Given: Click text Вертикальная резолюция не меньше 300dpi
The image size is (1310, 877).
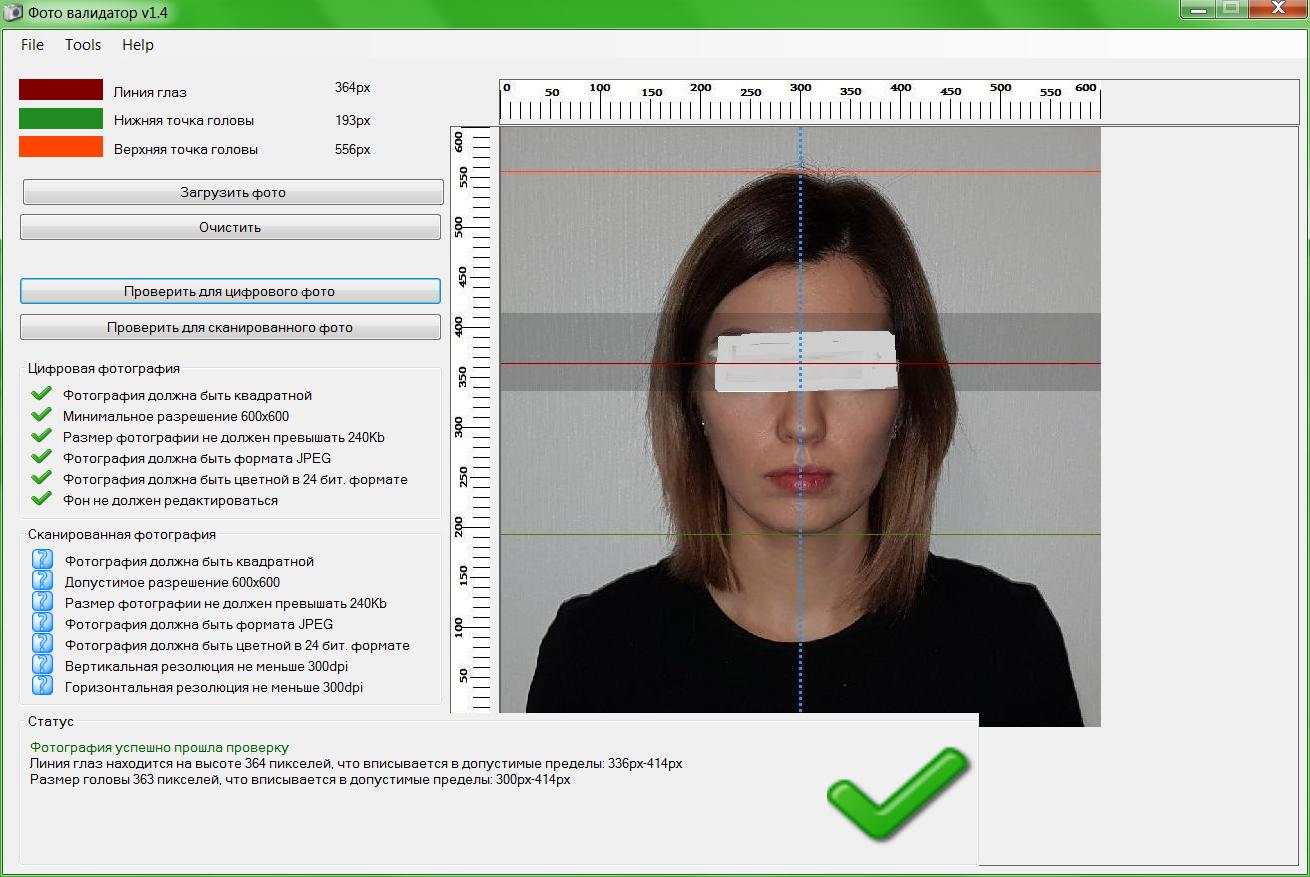Looking at the screenshot, I should point(206,666).
